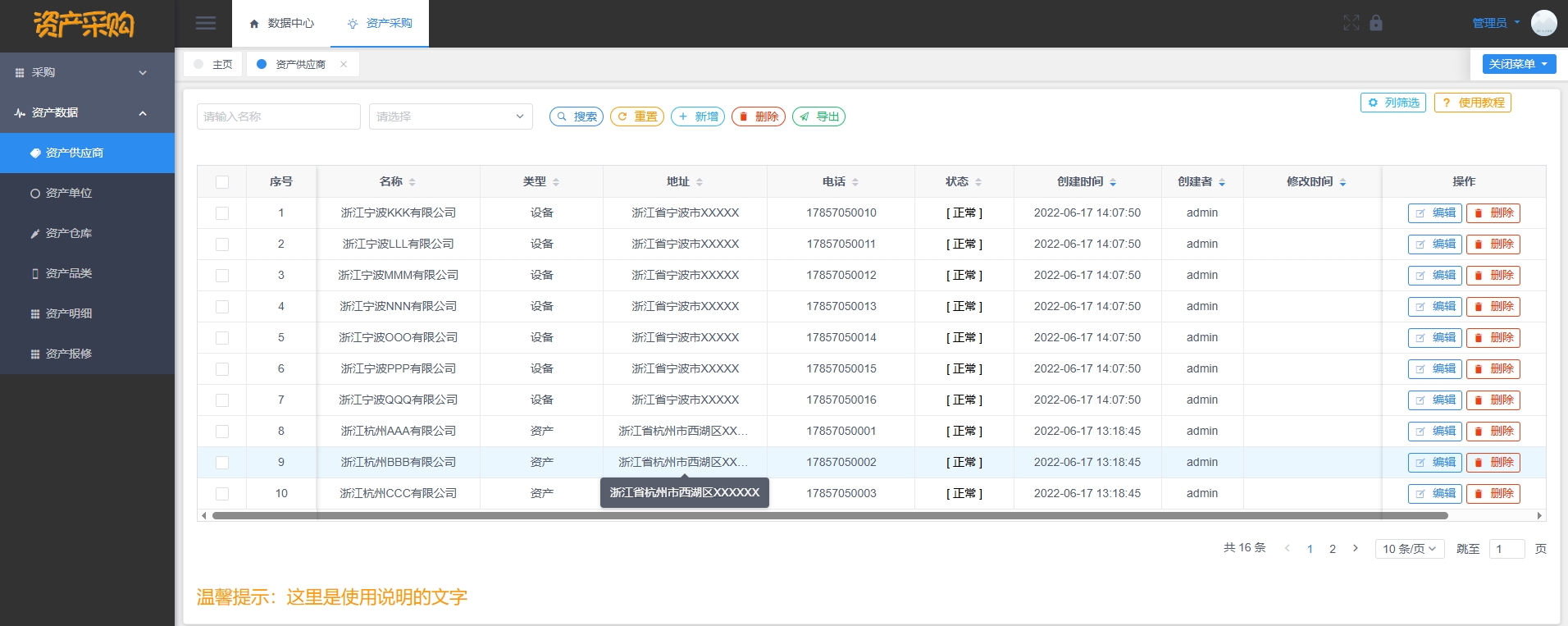The image size is (1568, 626).
Task: Click the 跳至 page number input
Action: click(1507, 549)
